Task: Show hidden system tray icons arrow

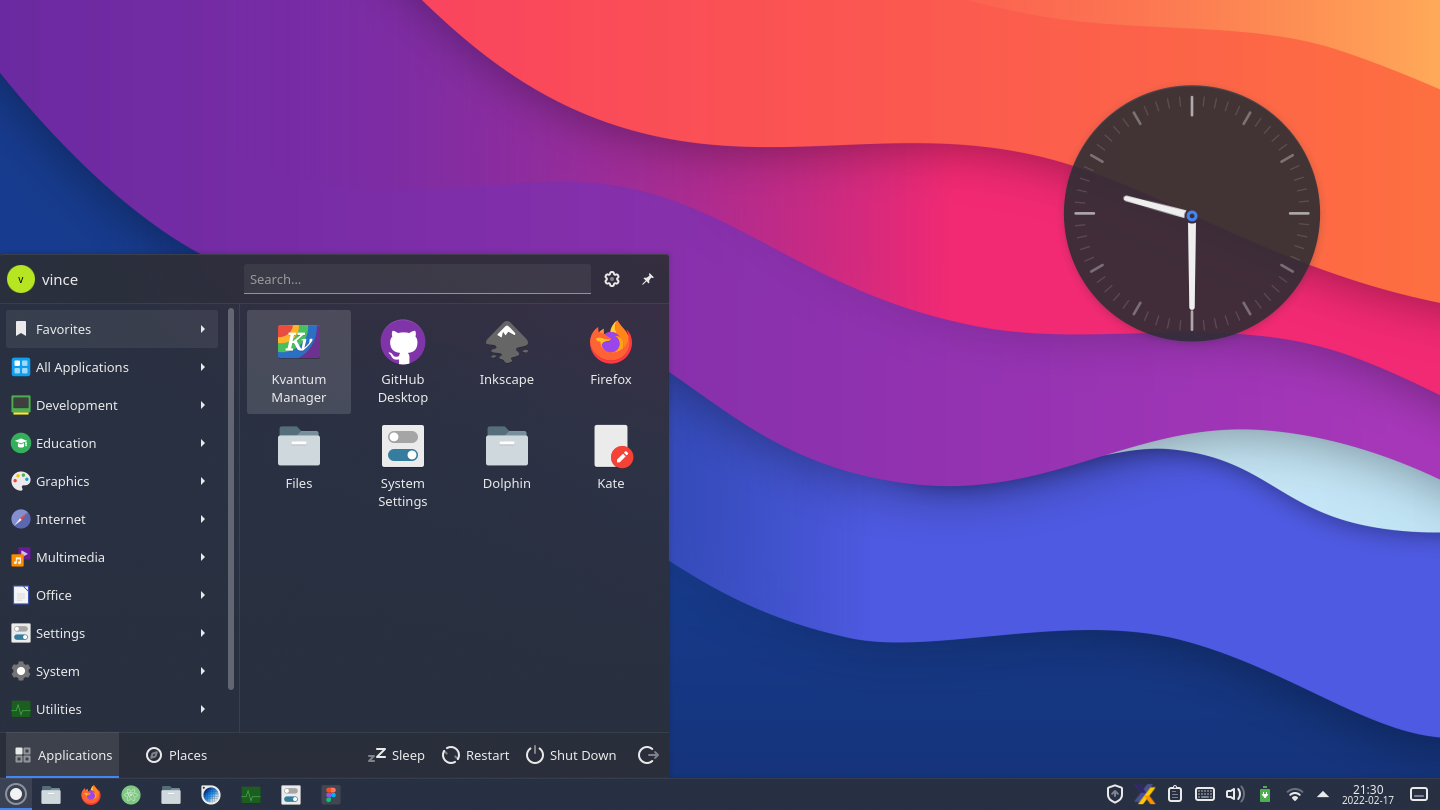Action: (x=1323, y=794)
